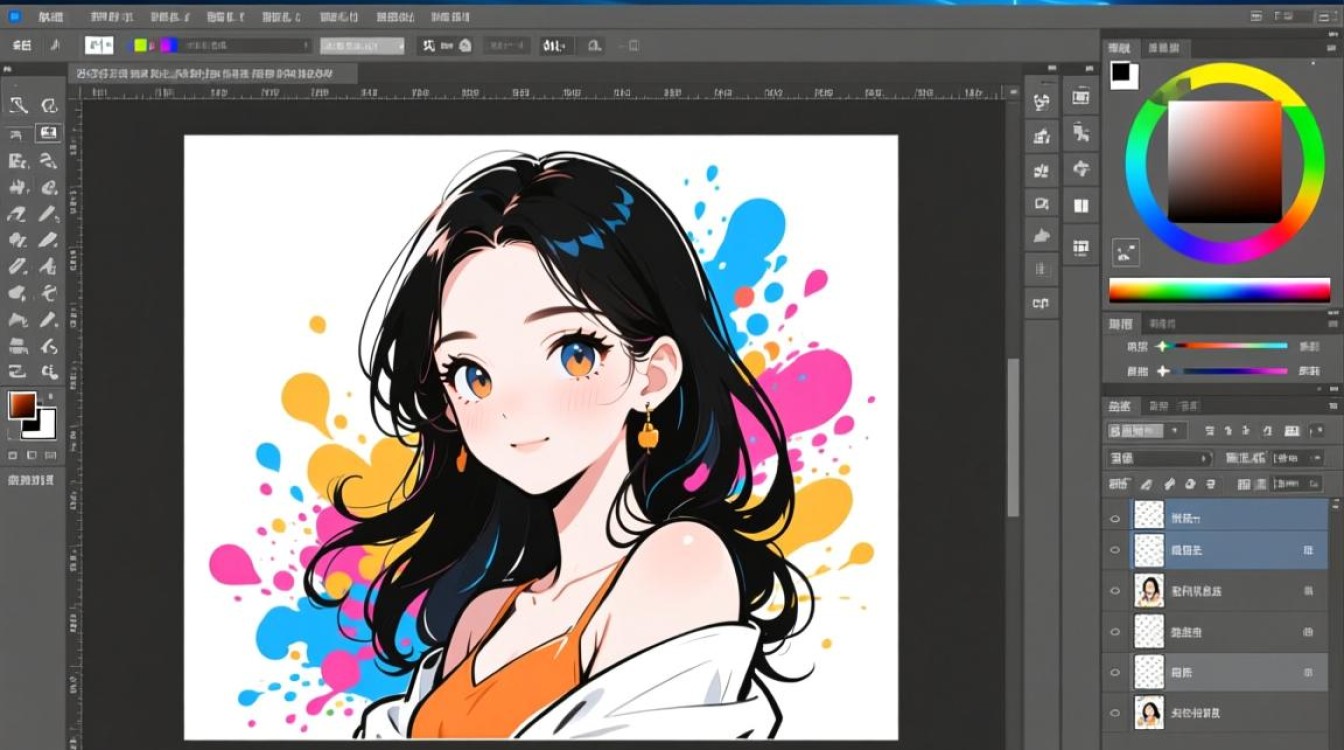Select the top-left arrow tool in the toolbox
Viewport: 1344px width, 750px height.
18,105
